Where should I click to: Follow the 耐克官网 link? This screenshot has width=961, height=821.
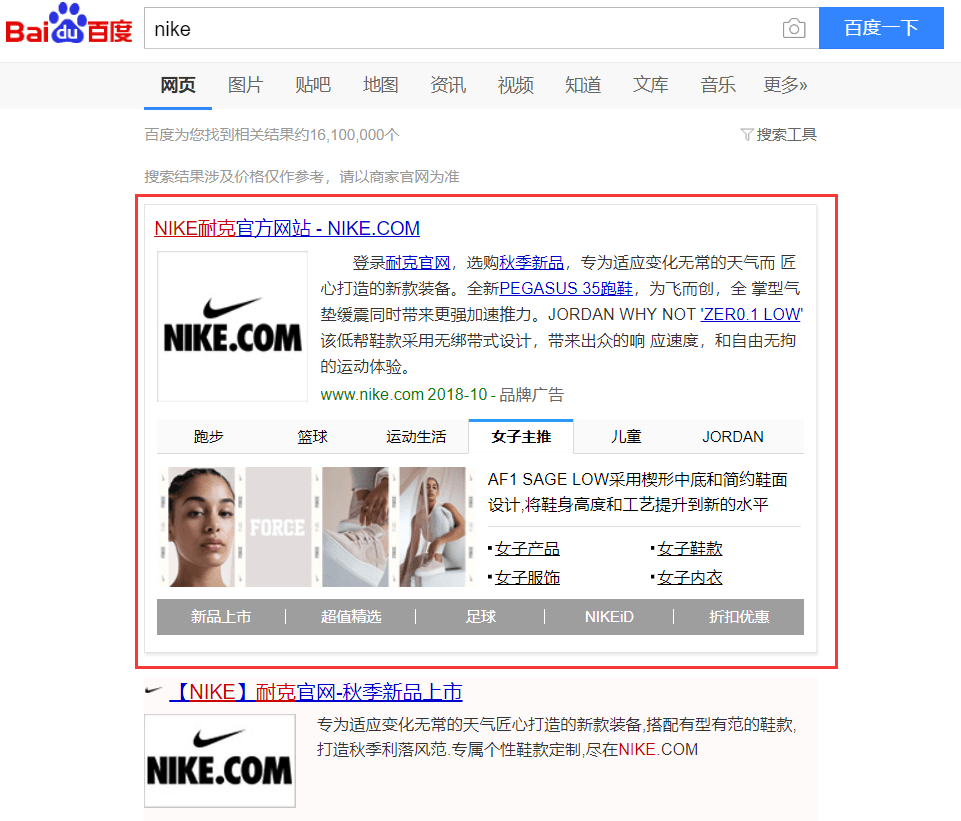[x=418, y=263]
